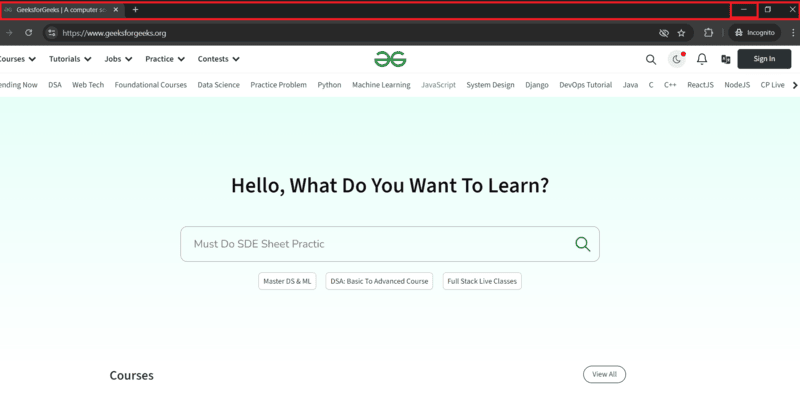Open the Java topic link

[x=630, y=85]
